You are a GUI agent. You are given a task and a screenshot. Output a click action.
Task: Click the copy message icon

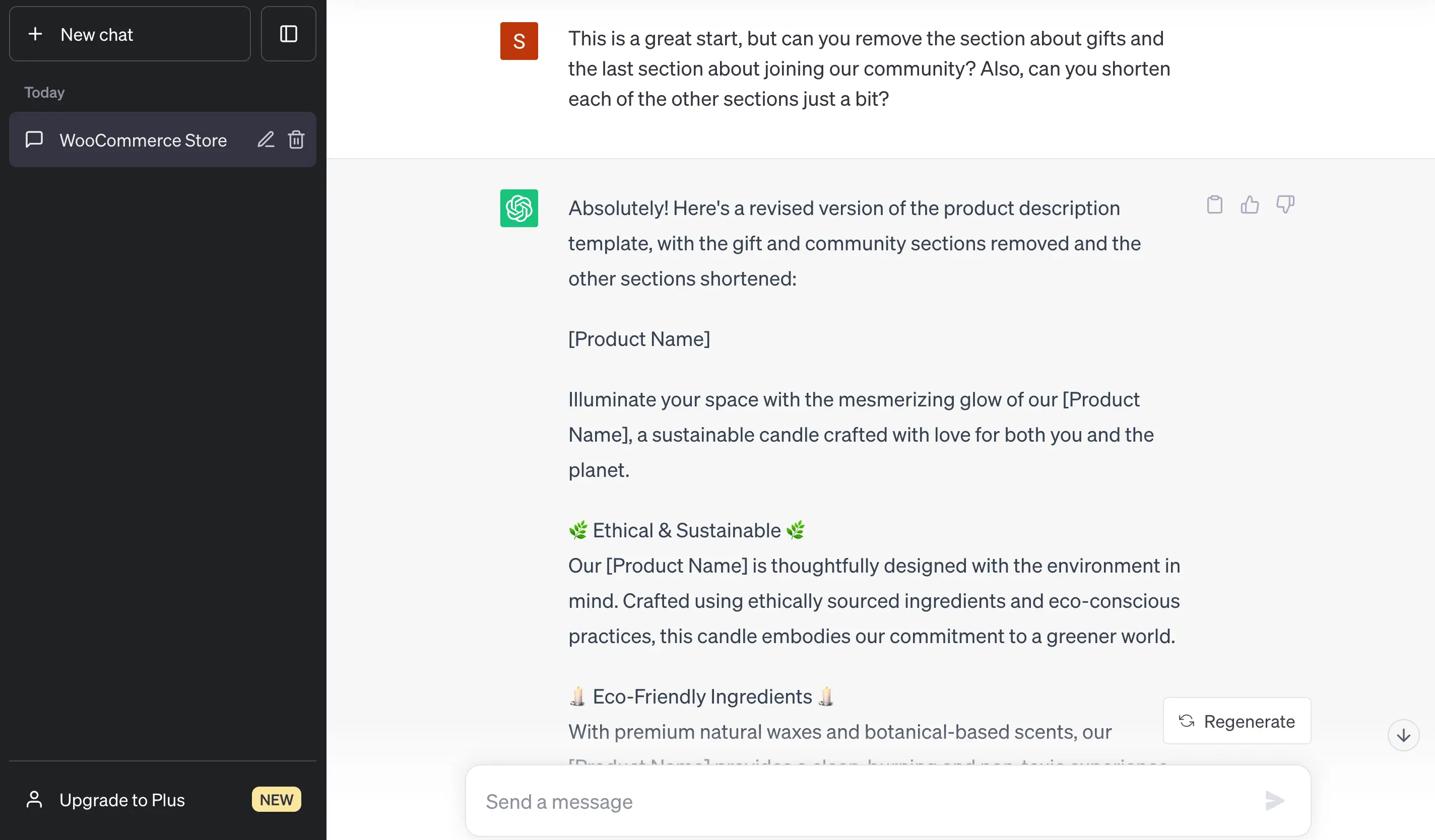(x=1213, y=205)
